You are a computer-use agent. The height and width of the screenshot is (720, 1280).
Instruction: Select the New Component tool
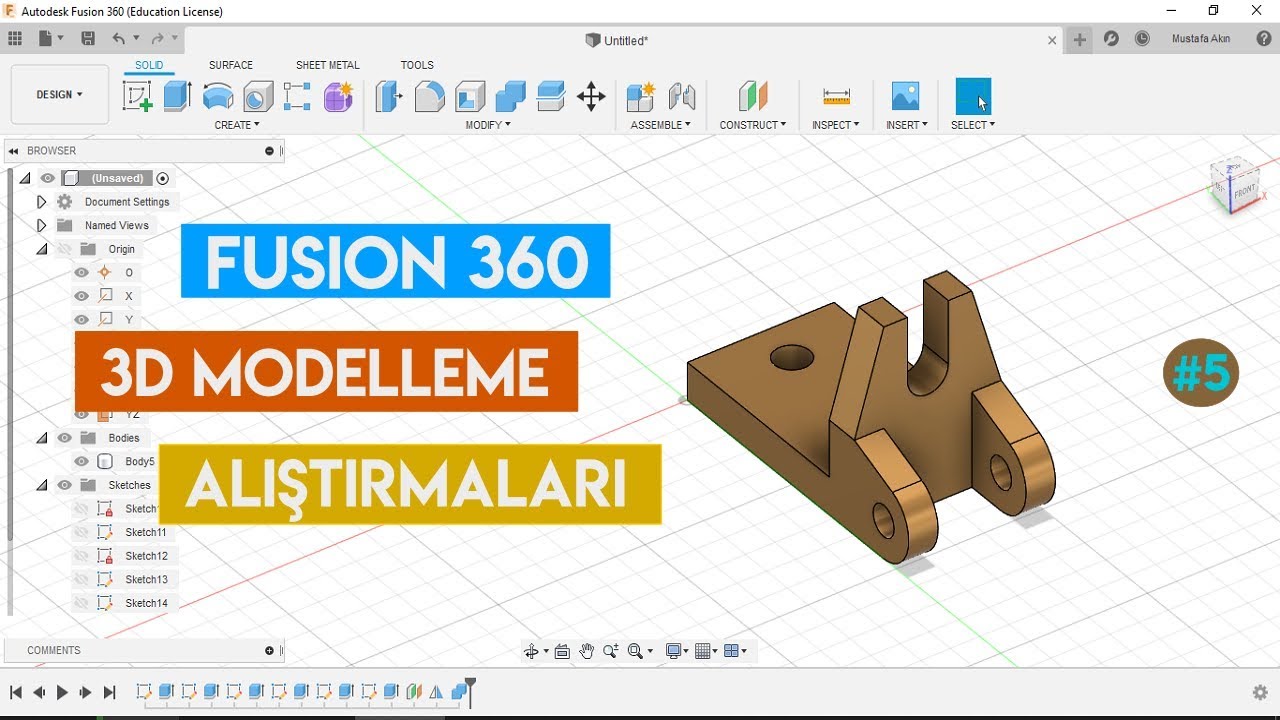click(x=640, y=96)
